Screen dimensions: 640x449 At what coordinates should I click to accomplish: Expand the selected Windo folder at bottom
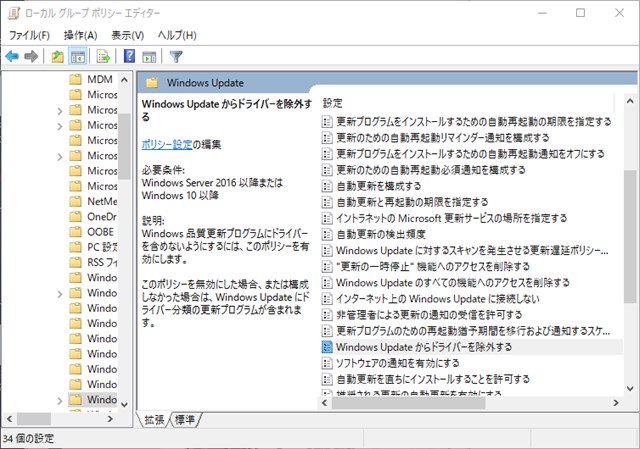[60, 401]
